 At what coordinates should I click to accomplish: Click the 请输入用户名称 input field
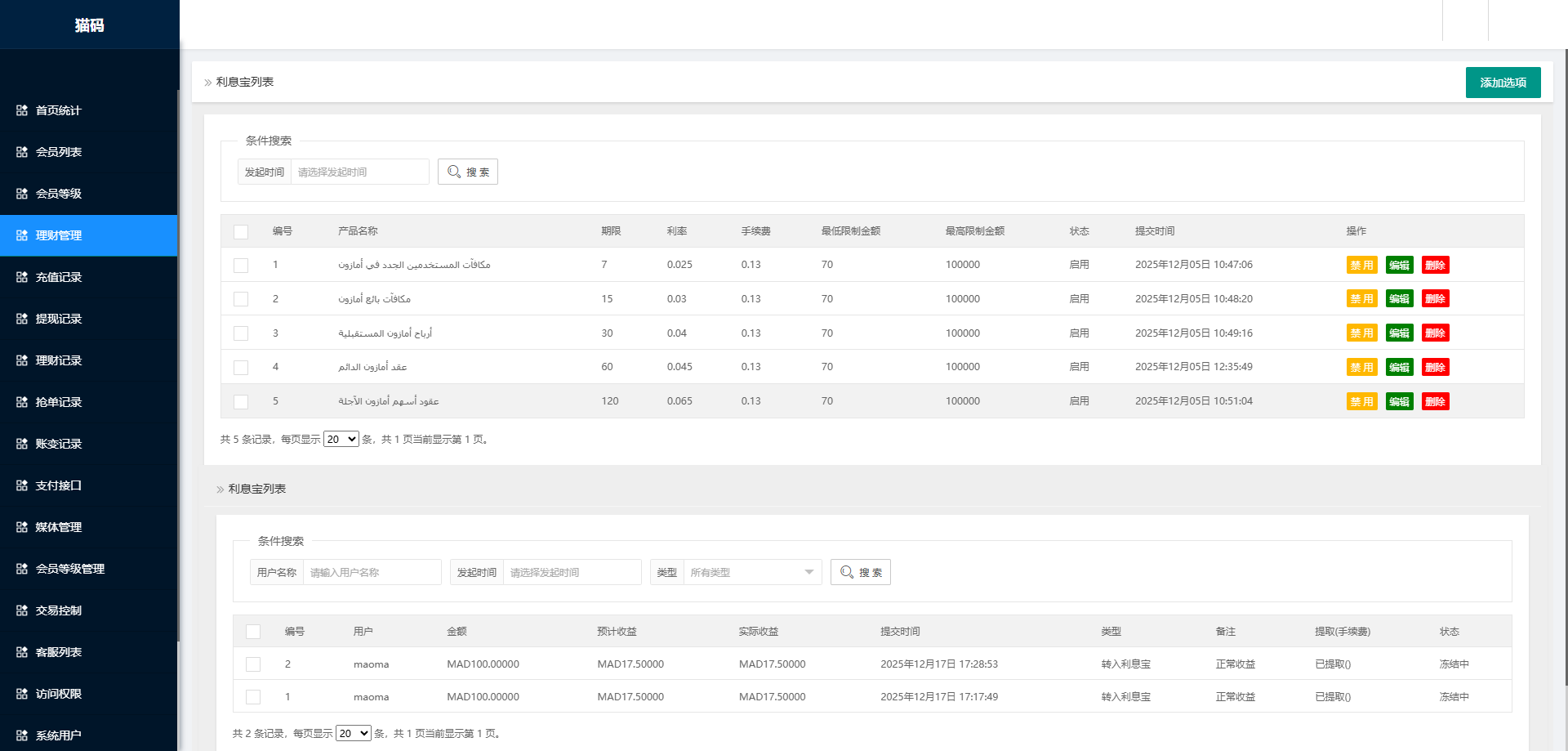coord(372,572)
